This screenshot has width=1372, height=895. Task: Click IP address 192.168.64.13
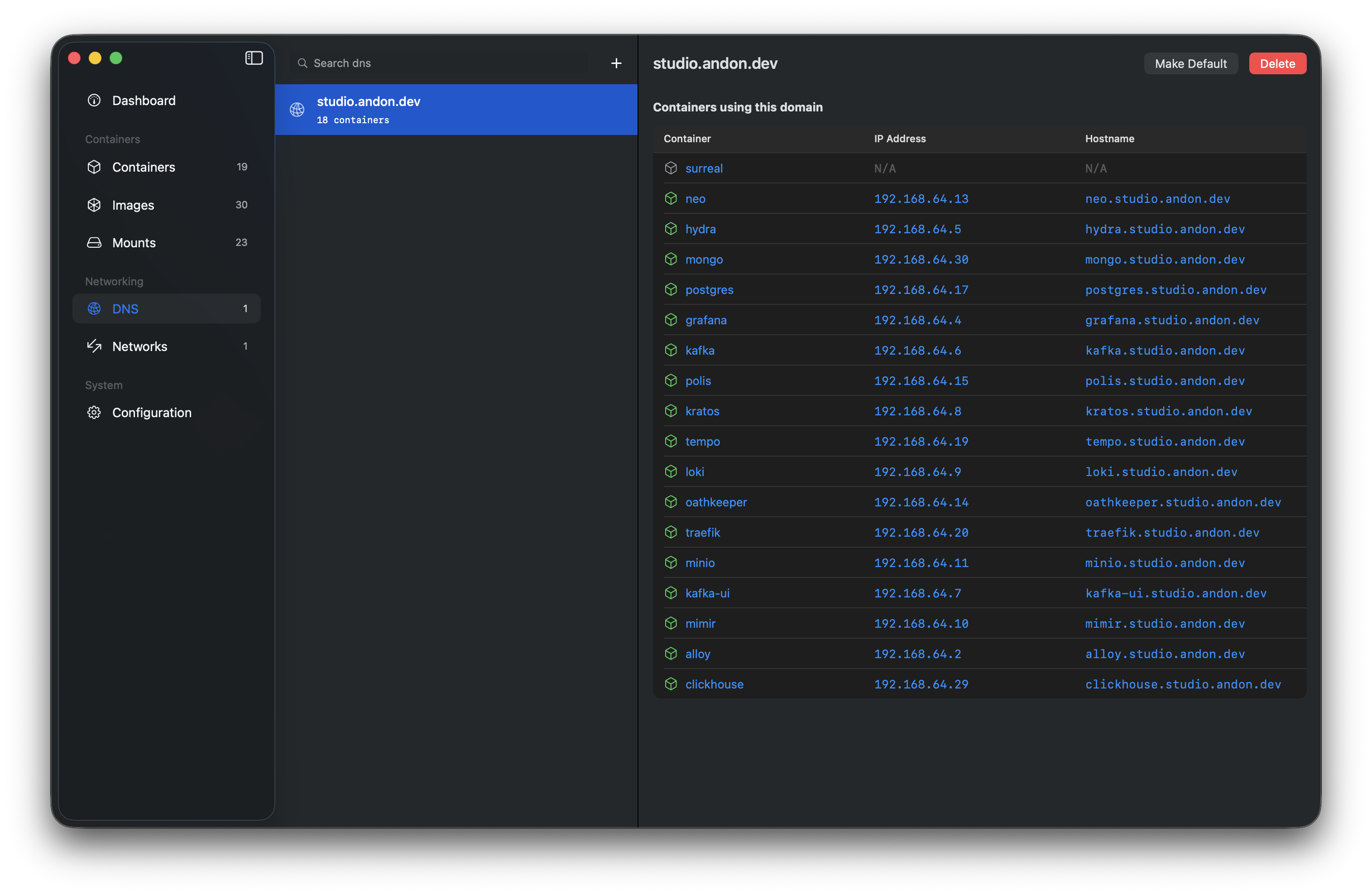click(921, 198)
